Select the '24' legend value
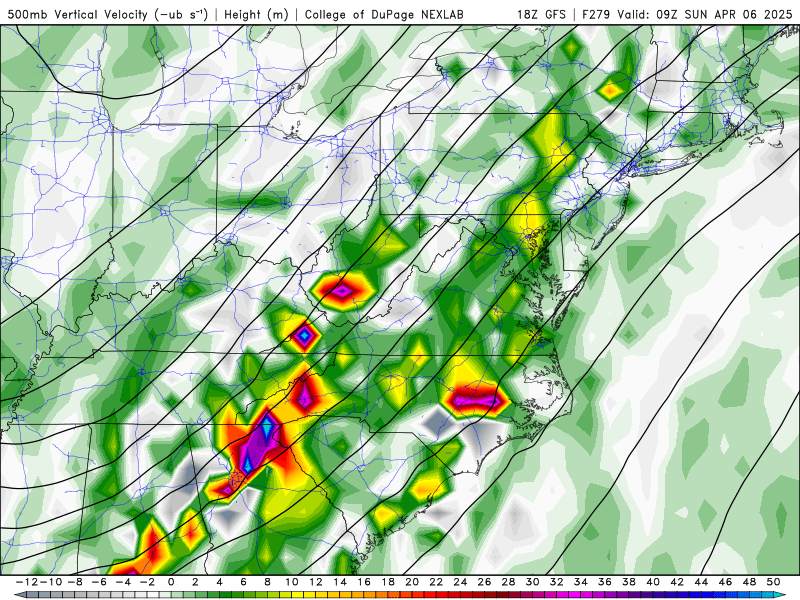 point(460,582)
